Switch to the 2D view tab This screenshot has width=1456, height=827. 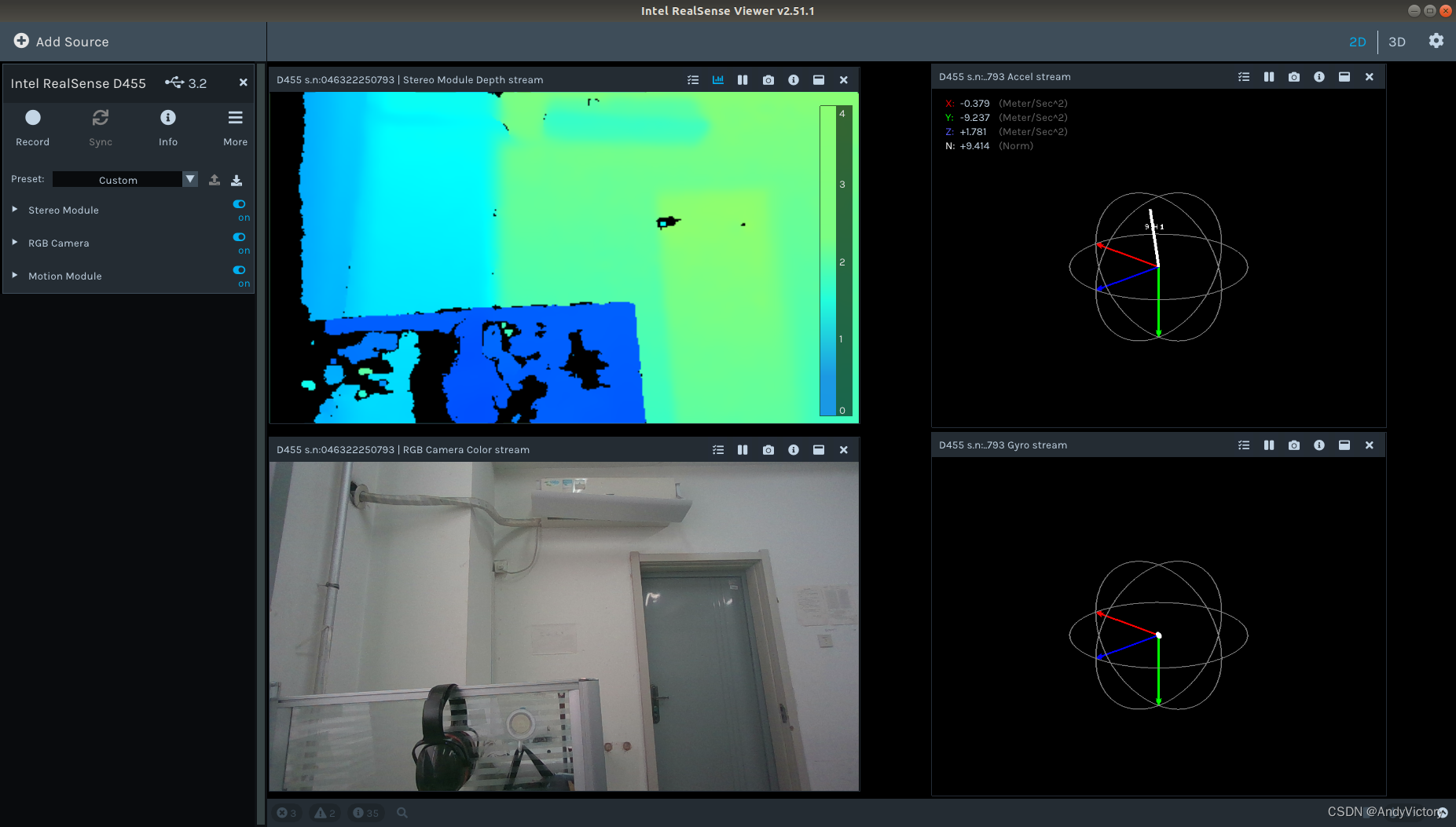pyautogui.click(x=1358, y=42)
